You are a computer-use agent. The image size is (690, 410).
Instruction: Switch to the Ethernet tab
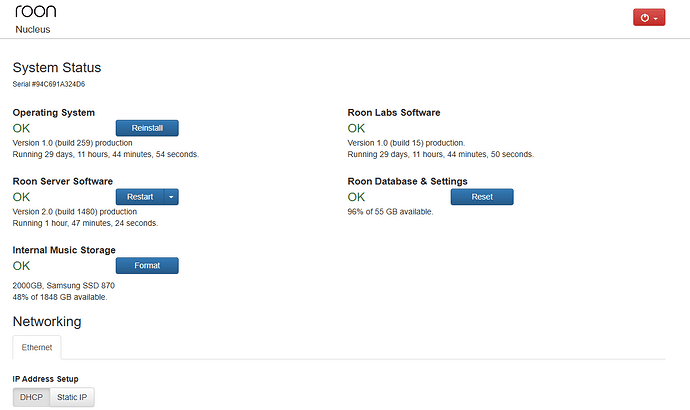click(x=37, y=348)
